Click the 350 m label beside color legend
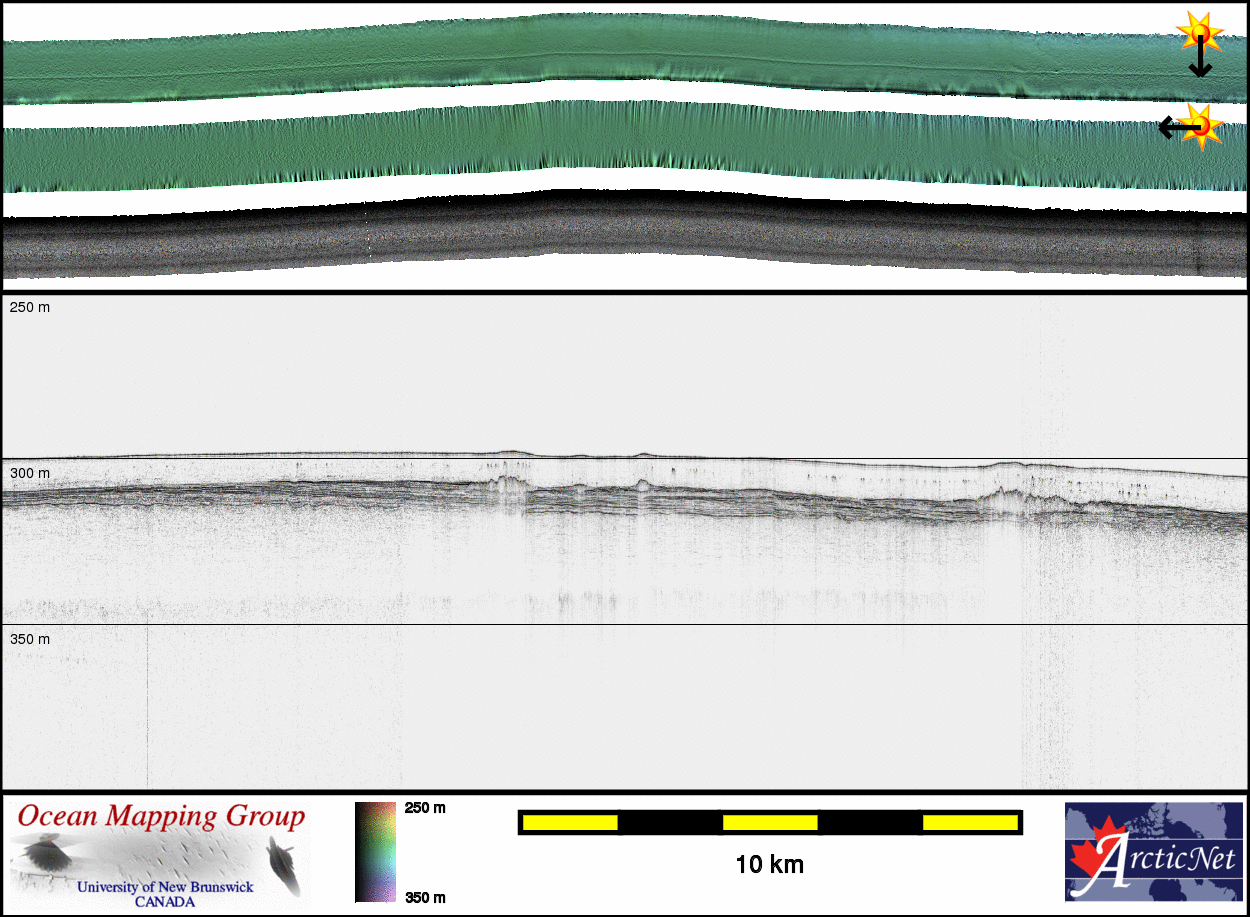 tap(425, 897)
